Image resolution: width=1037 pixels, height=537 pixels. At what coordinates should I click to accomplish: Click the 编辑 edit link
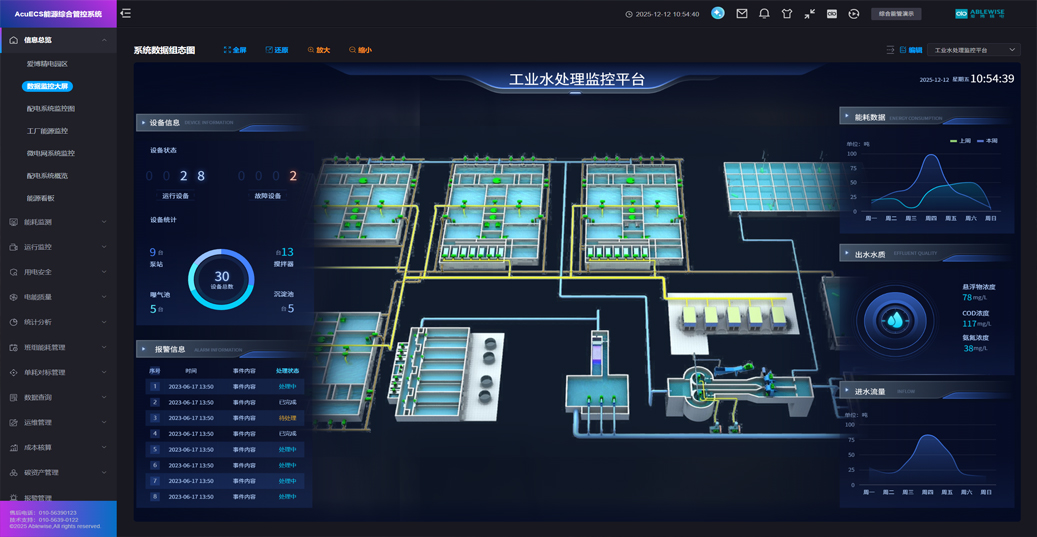coord(911,50)
